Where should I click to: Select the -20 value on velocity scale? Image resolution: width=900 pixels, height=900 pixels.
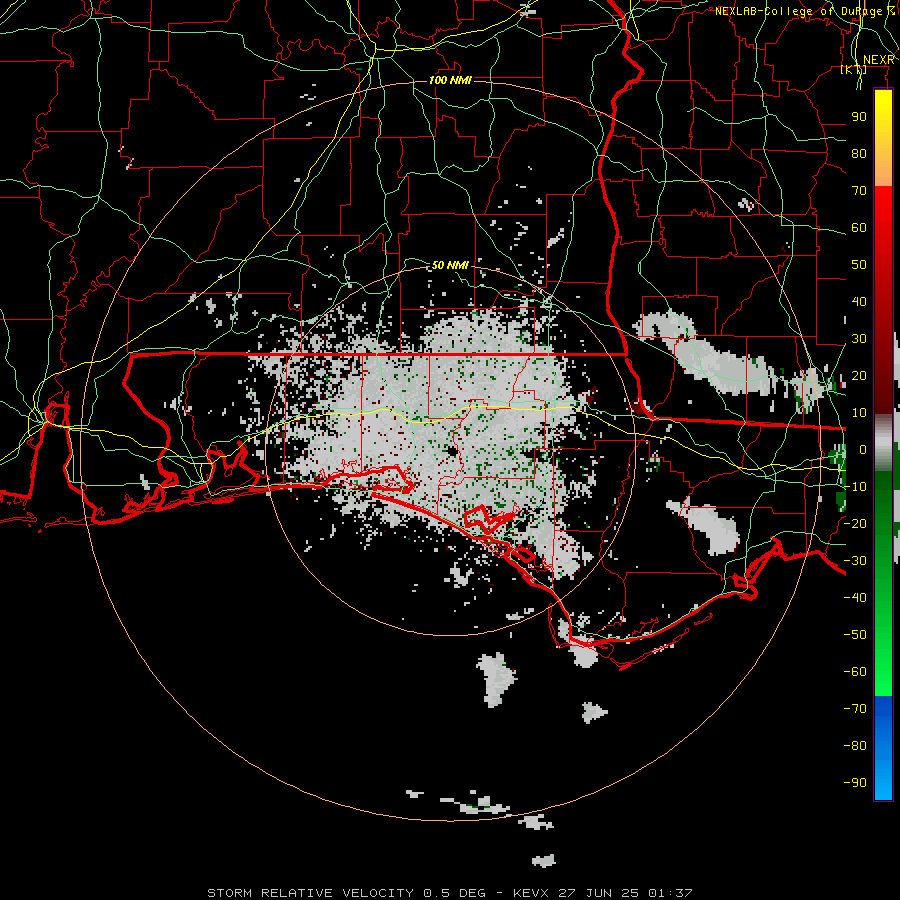[x=855, y=523]
